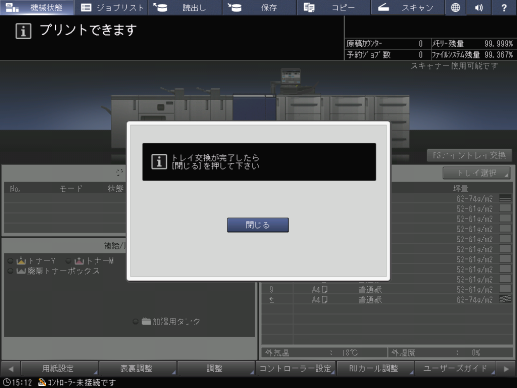Click the FSメイントレイ交換 button
Viewport: 517px width, 388px height.
(x=469, y=155)
